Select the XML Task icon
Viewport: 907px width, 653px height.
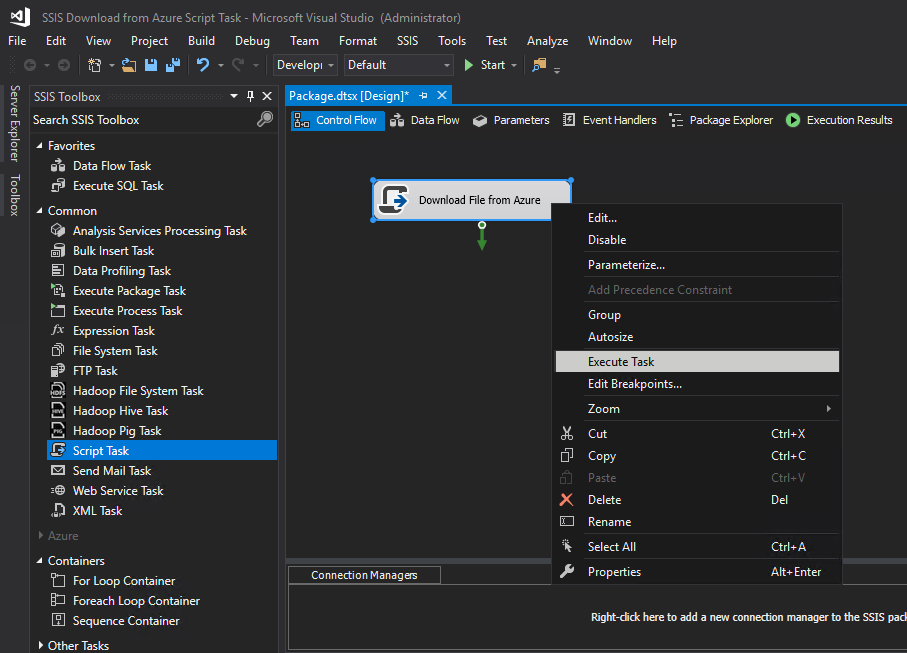pos(58,511)
